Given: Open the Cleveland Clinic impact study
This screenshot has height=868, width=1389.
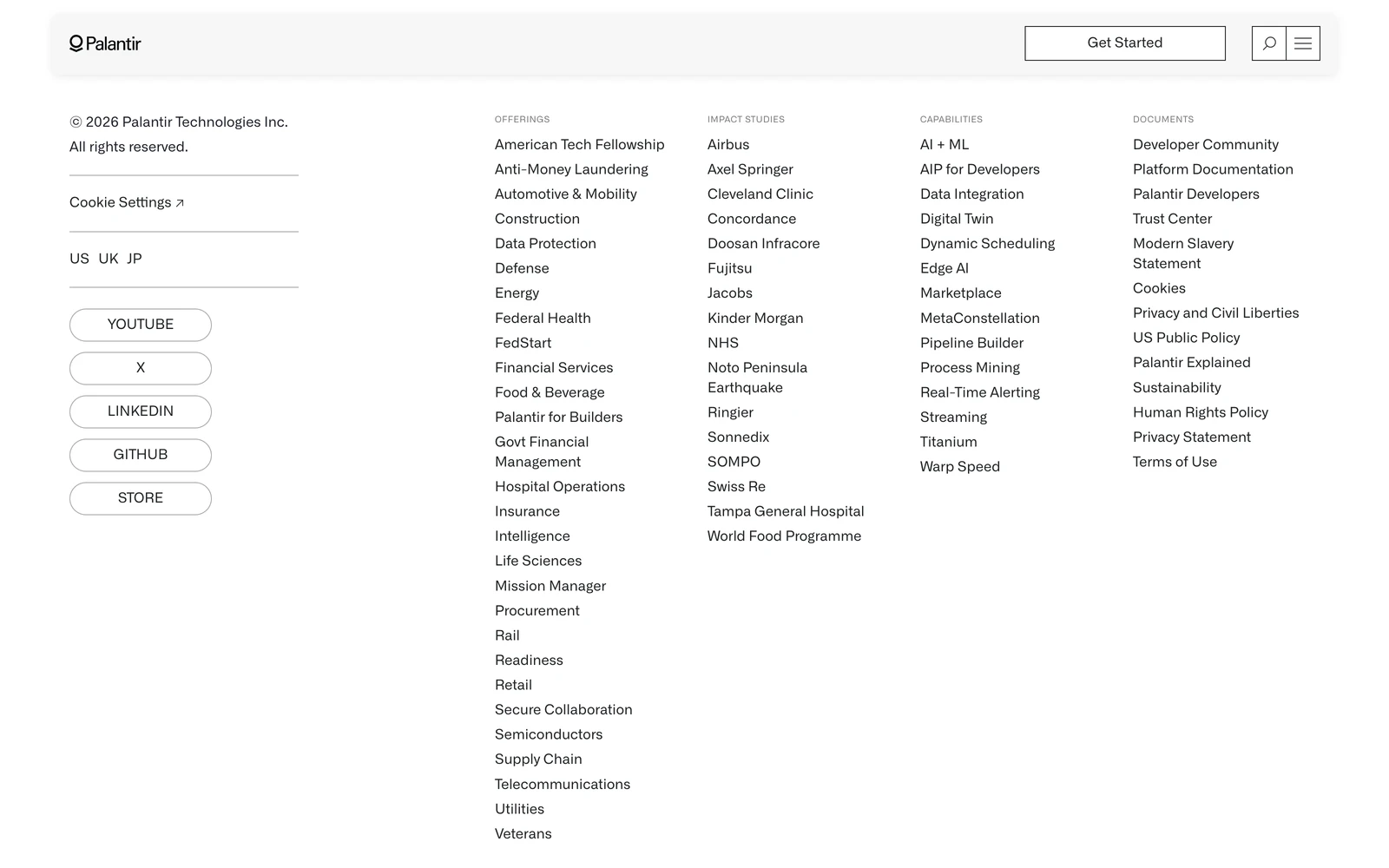Looking at the screenshot, I should coord(760,194).
